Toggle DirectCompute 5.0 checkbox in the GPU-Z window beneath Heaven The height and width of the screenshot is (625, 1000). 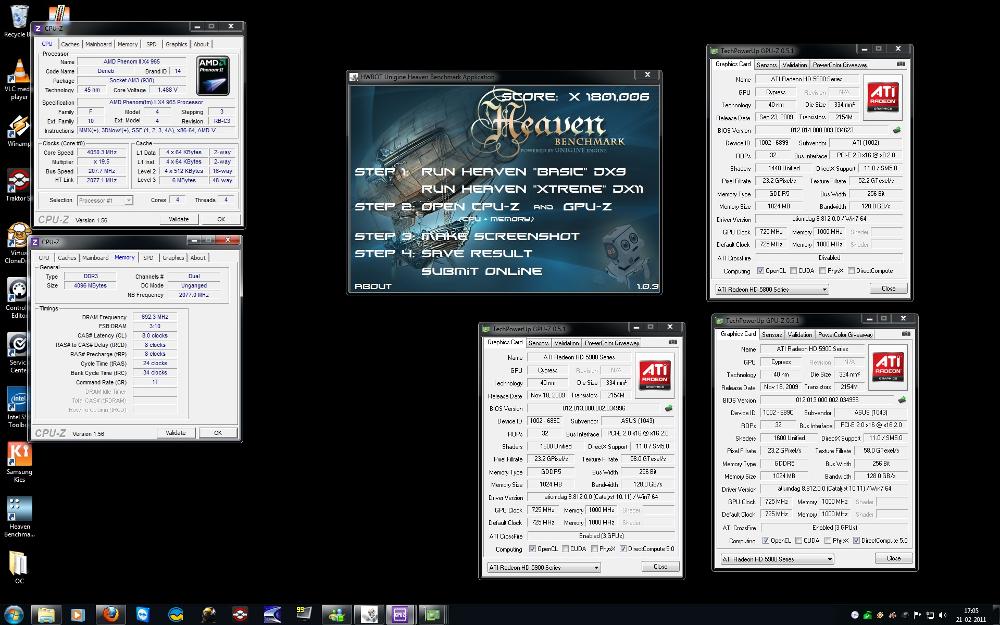point(623,548)
